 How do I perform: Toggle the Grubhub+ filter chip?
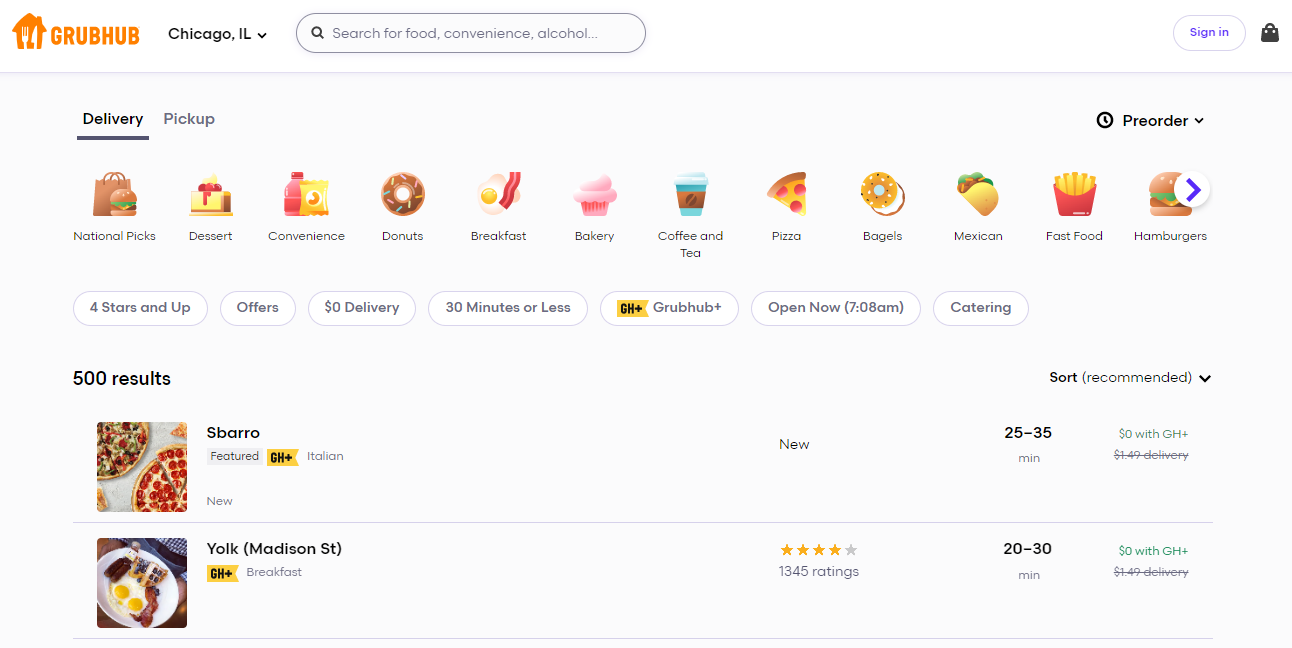(x=669, y=308)
